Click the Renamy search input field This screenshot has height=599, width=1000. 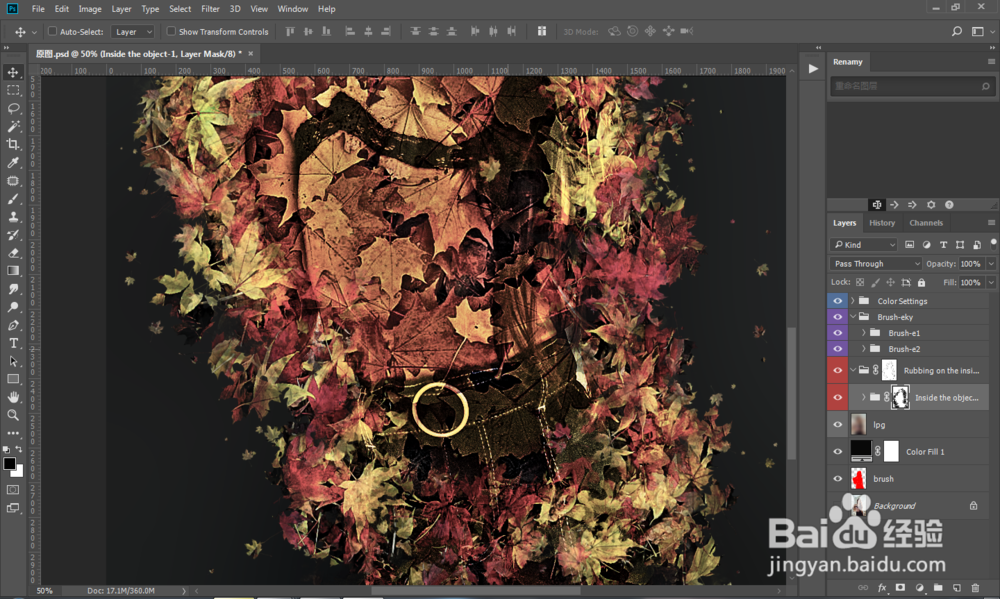click(911, 86)
